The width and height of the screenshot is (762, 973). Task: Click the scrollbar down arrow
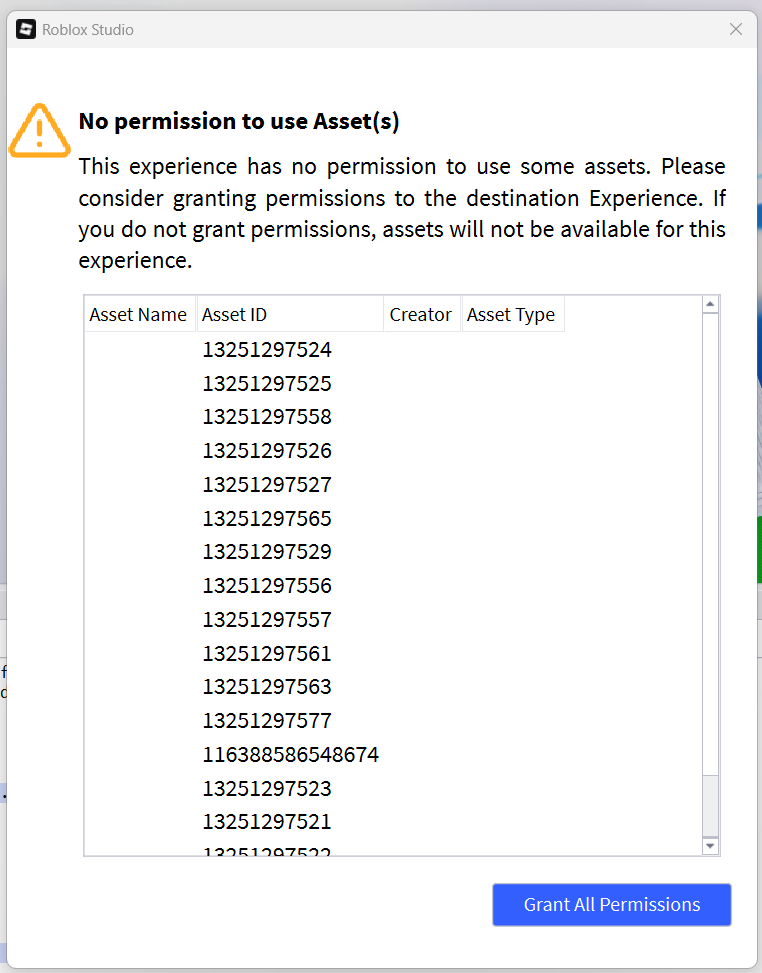(710, 846)
